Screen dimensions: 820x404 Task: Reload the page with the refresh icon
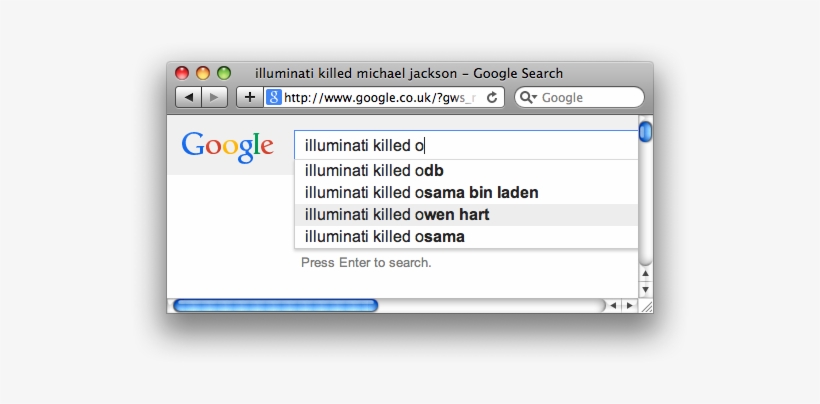[492, 98]
